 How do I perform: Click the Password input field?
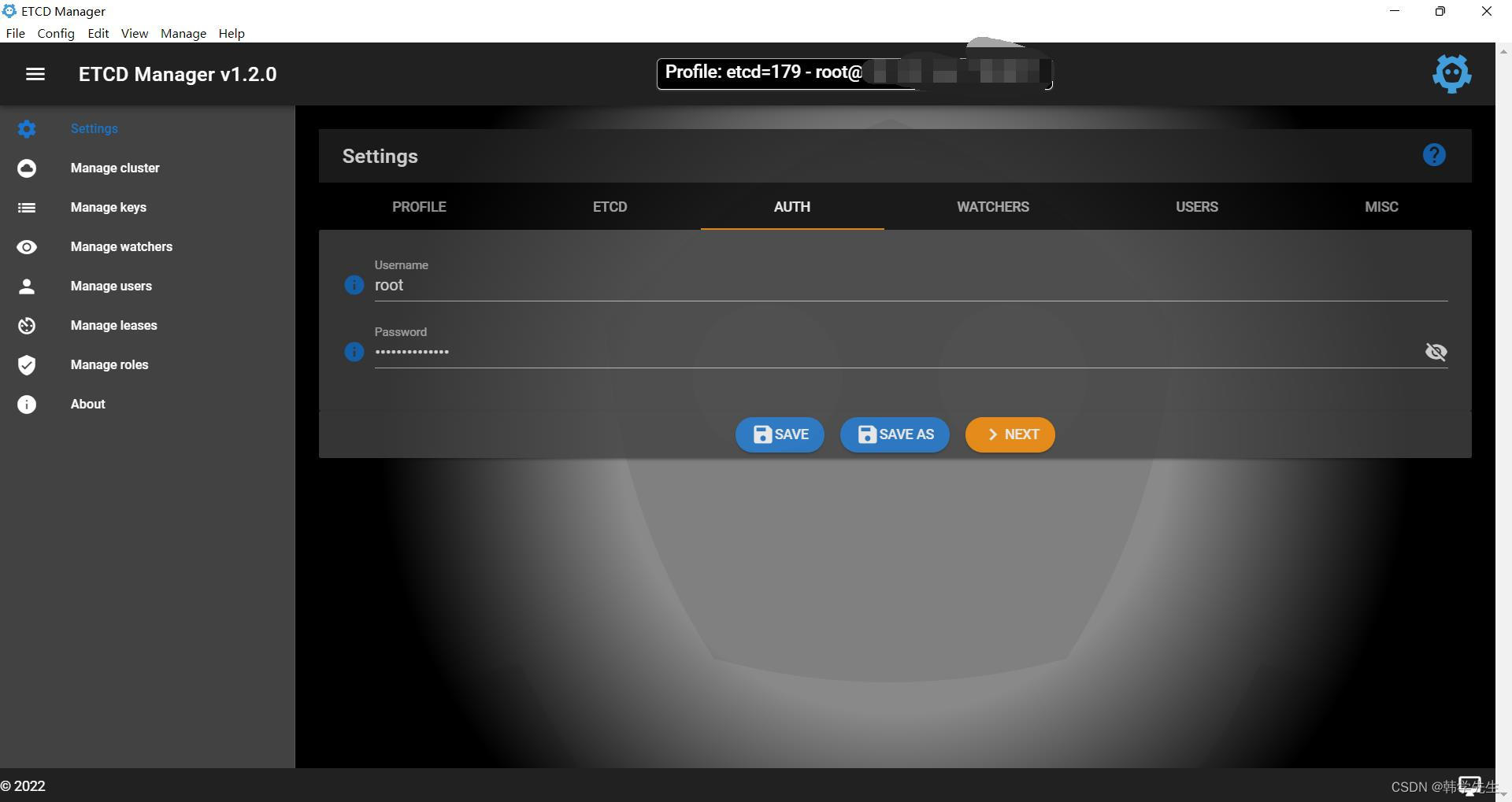[898, 352]
